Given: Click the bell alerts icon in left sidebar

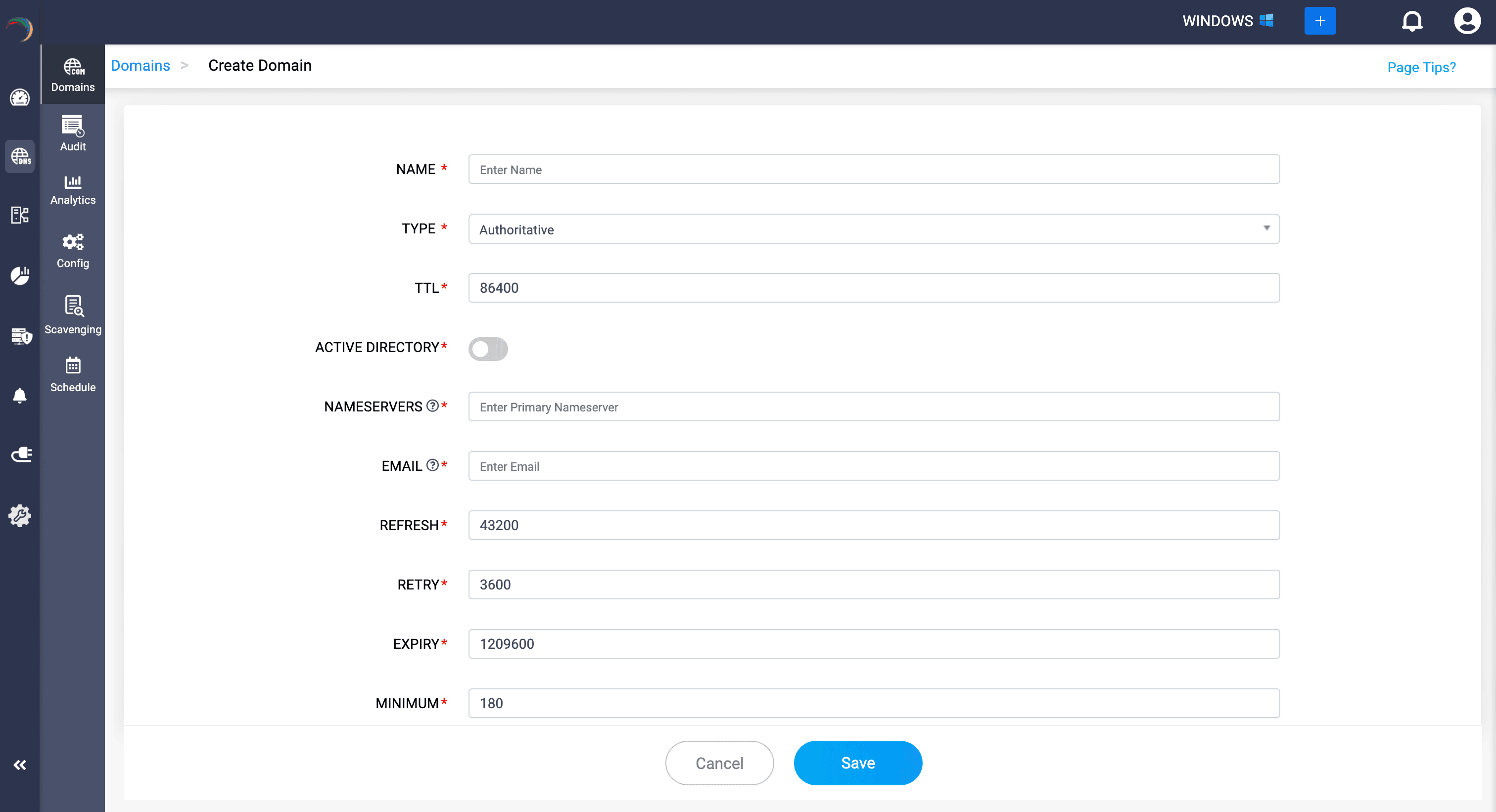Looking at the screenshot, I should tap(20, 395).
